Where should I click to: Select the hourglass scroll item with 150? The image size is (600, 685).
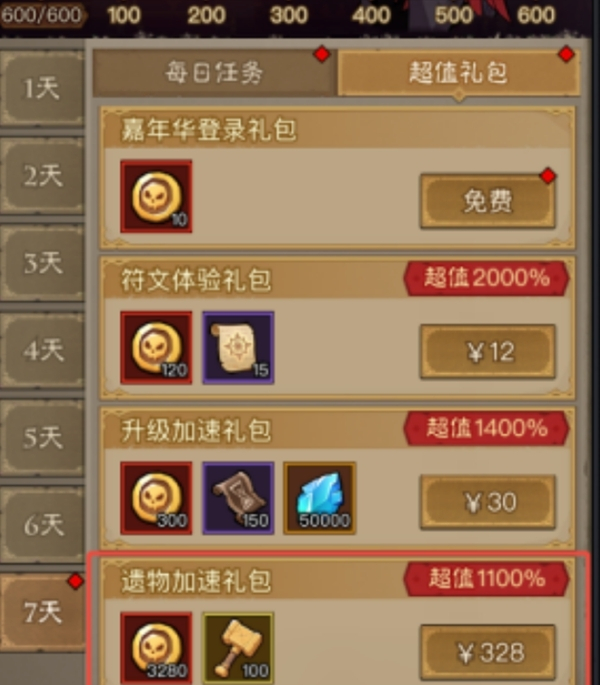point(238,498)
